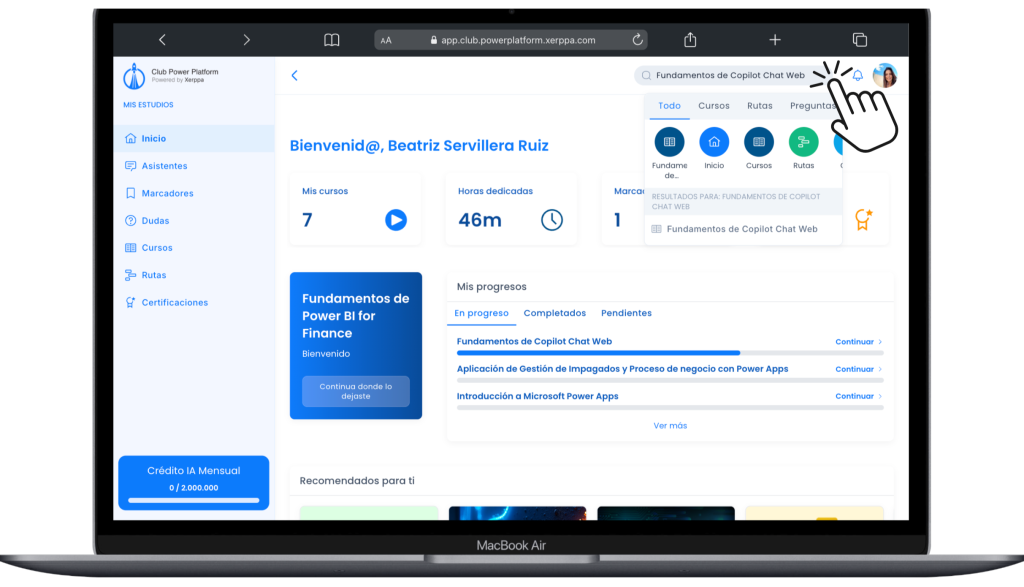
Task: Switch to the Completados tab
Action: (554, 313)
